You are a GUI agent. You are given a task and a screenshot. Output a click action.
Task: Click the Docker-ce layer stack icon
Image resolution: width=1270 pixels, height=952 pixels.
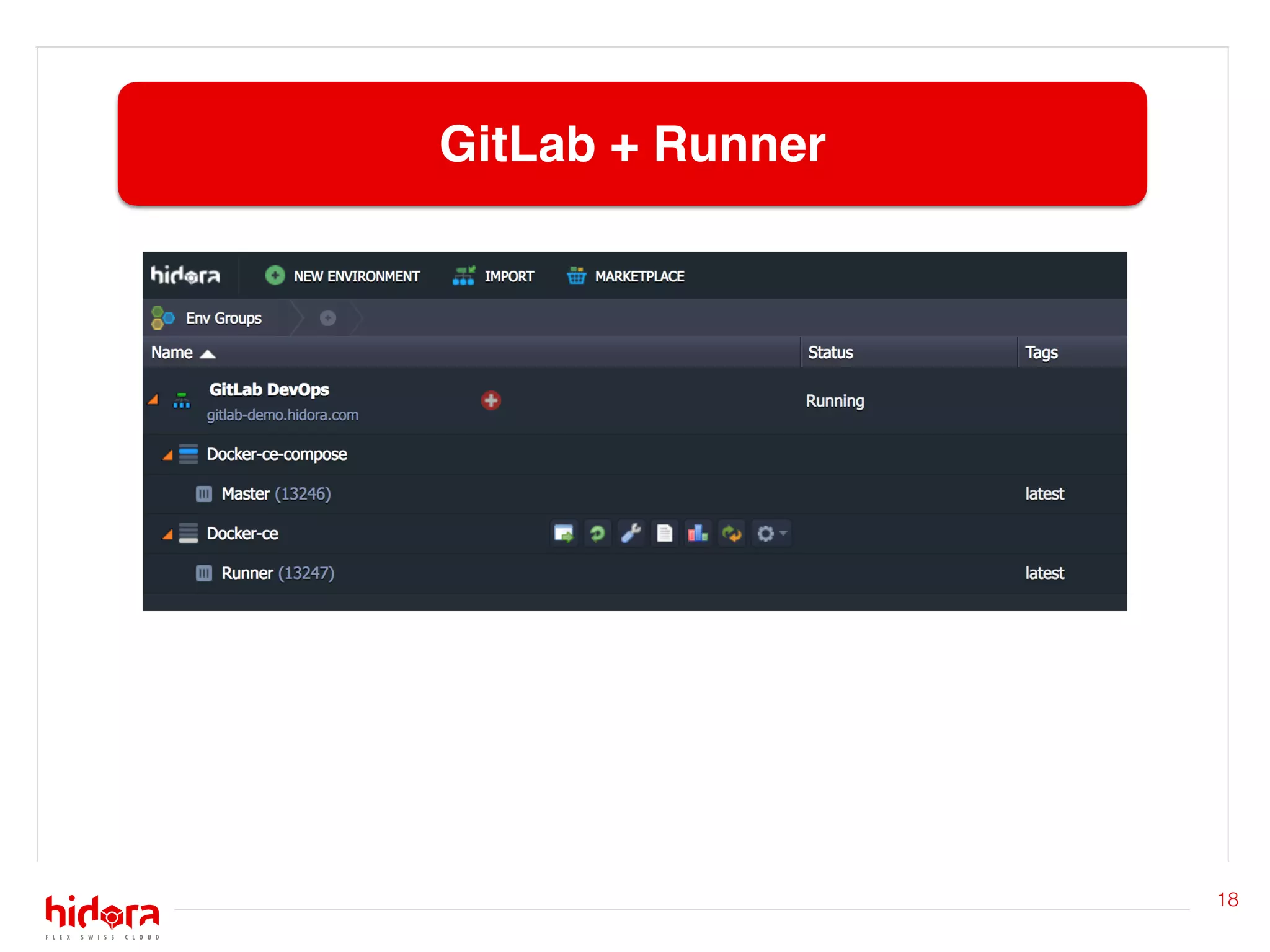189,533
